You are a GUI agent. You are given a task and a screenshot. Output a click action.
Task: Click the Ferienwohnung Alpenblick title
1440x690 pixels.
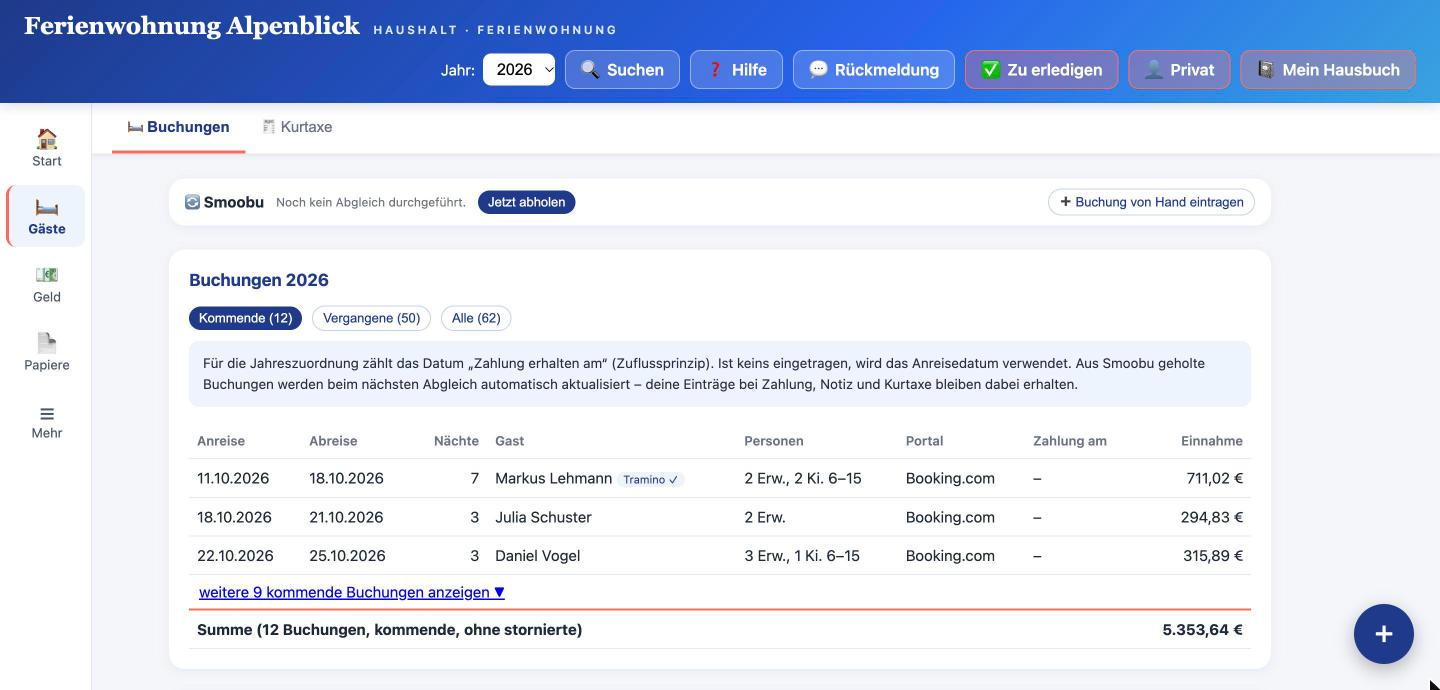point(192,26)
